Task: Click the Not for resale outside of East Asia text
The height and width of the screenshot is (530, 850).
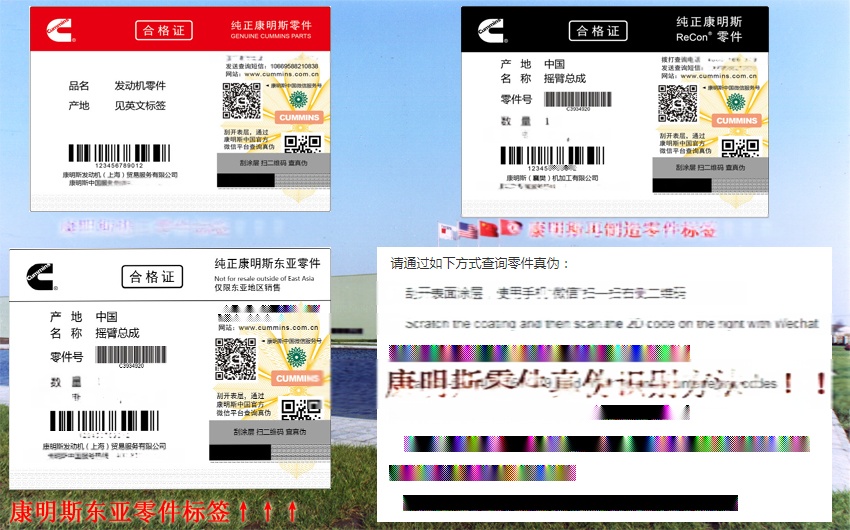Action: pyautogui.click(x=264, y=278)
